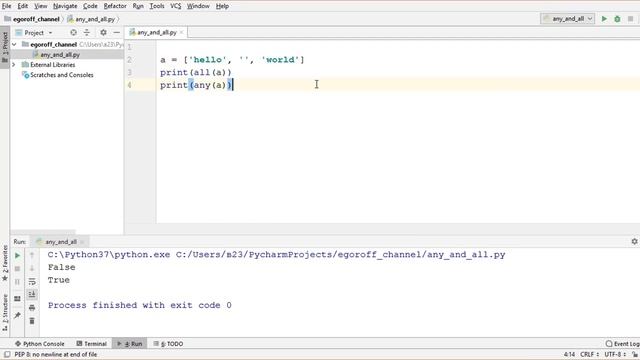Open Project panel settings gear

click(103, 32)
